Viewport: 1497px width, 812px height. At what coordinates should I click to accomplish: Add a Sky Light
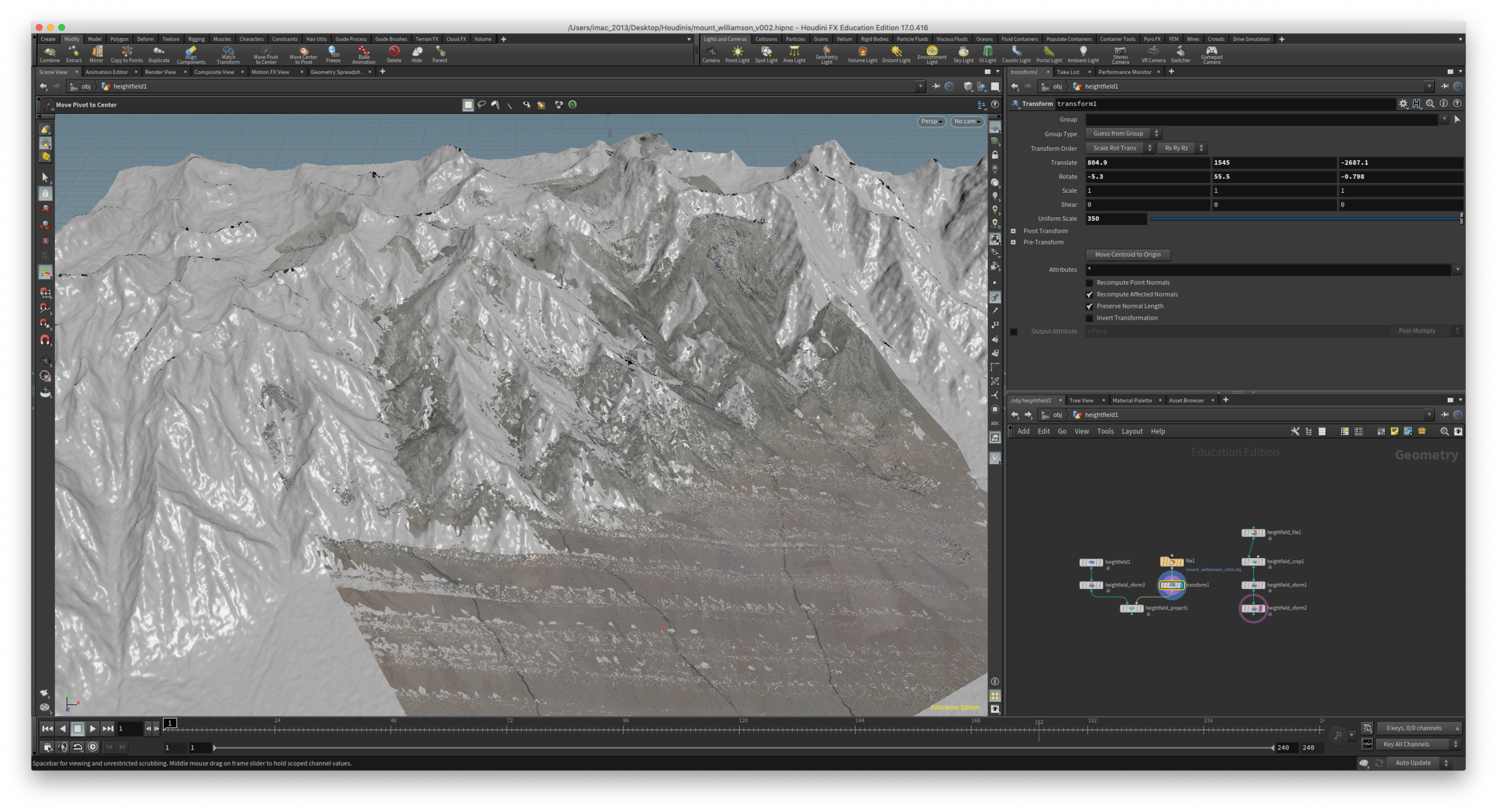point(963,54)
